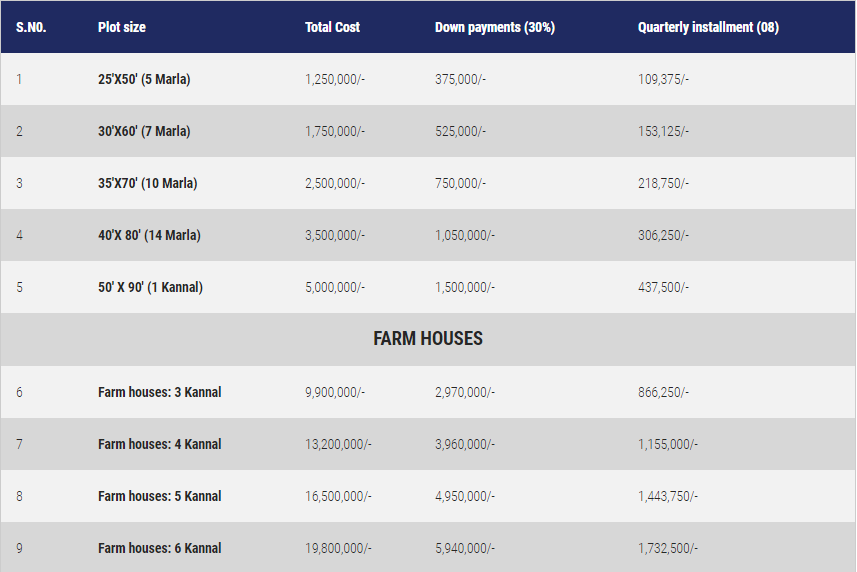Screen dimensions: 857x572
Task: Click the FARM HOUSES section heading
Action: click(428, 339)
